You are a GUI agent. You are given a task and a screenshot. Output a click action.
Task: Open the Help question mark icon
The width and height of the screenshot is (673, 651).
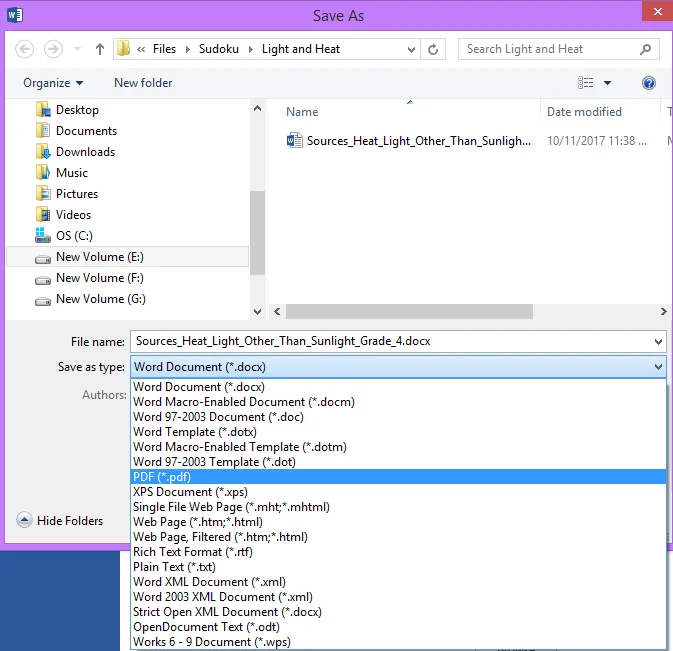[649, 82]
